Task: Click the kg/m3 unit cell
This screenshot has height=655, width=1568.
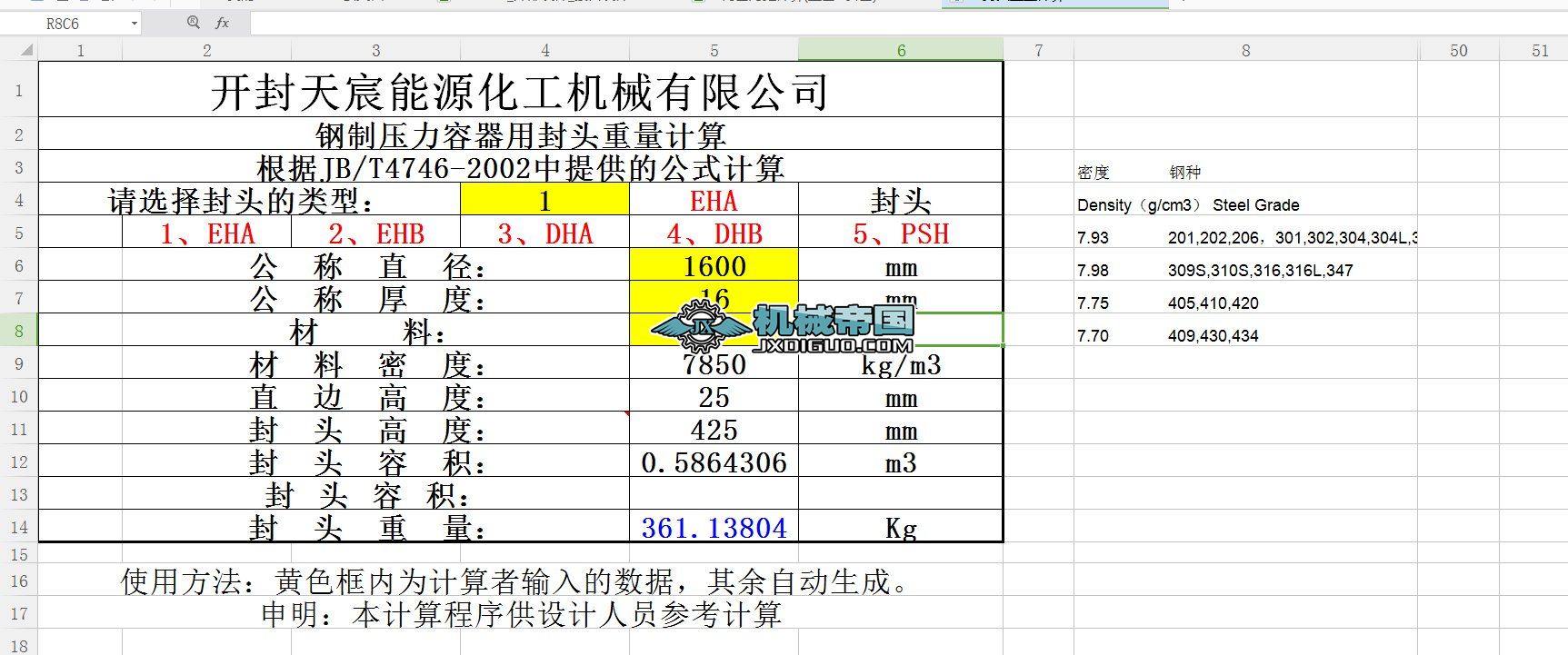Action: (901, 363)
